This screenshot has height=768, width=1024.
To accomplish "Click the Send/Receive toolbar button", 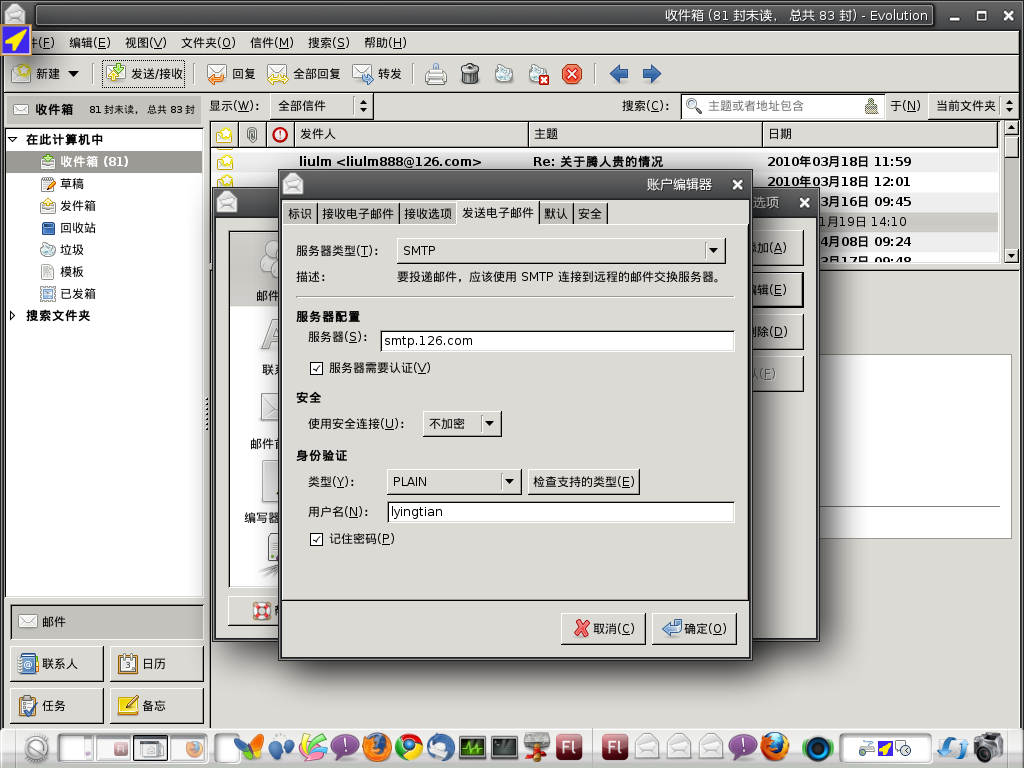I will click(144, 74).
